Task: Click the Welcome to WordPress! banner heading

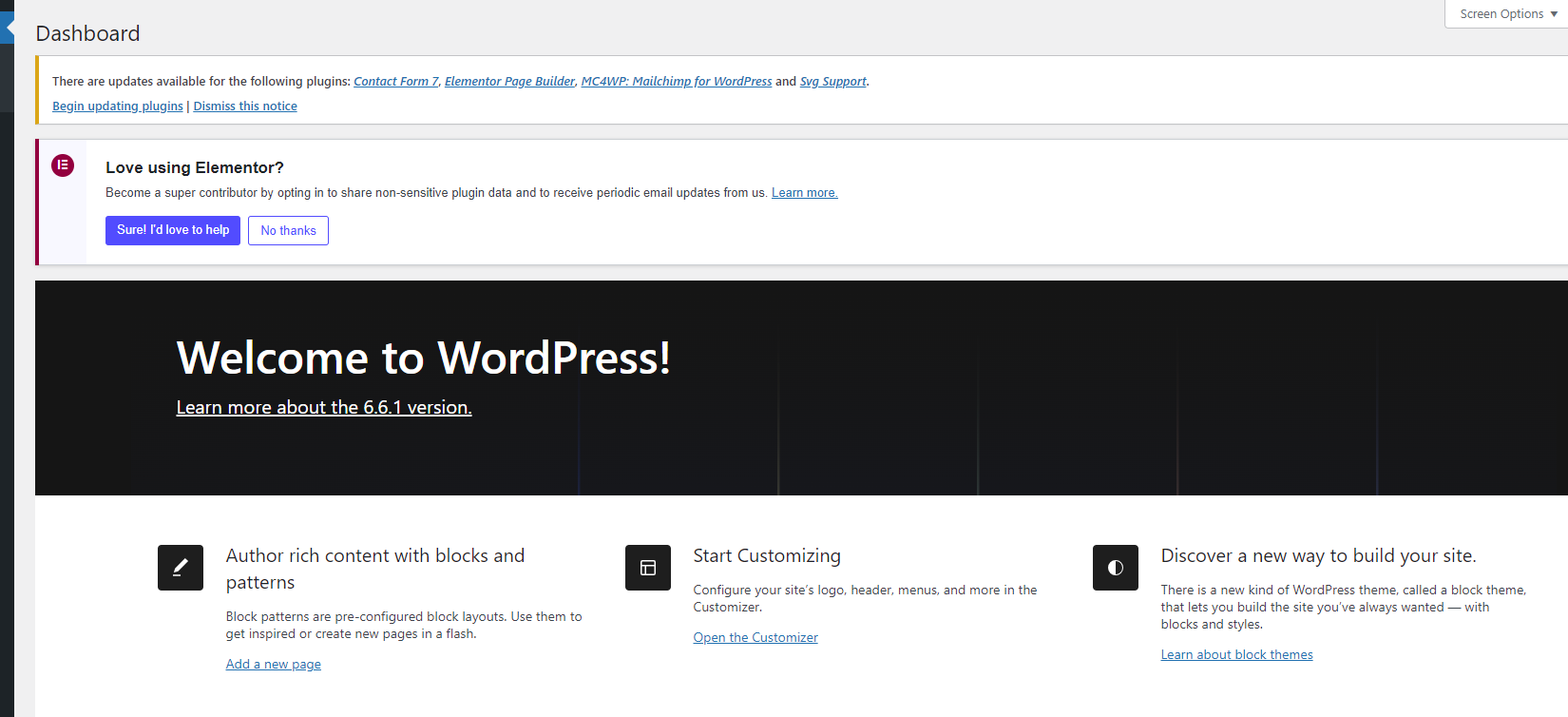Action: tap(424, 358)
